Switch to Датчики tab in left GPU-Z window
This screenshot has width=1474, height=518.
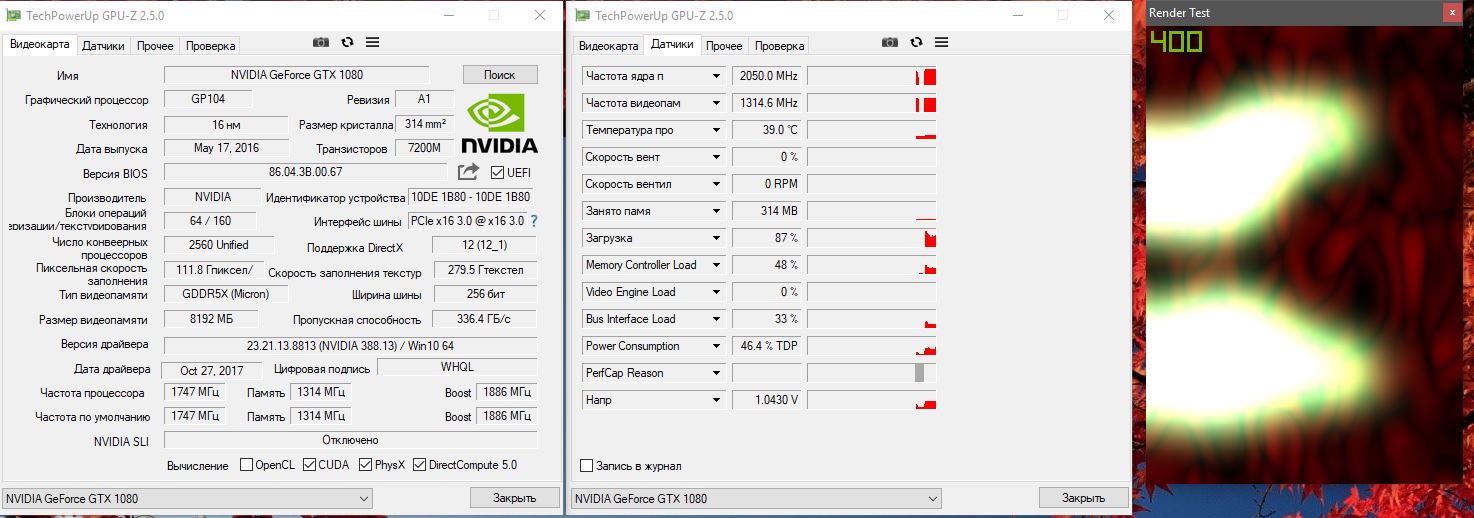coord(103,46)
